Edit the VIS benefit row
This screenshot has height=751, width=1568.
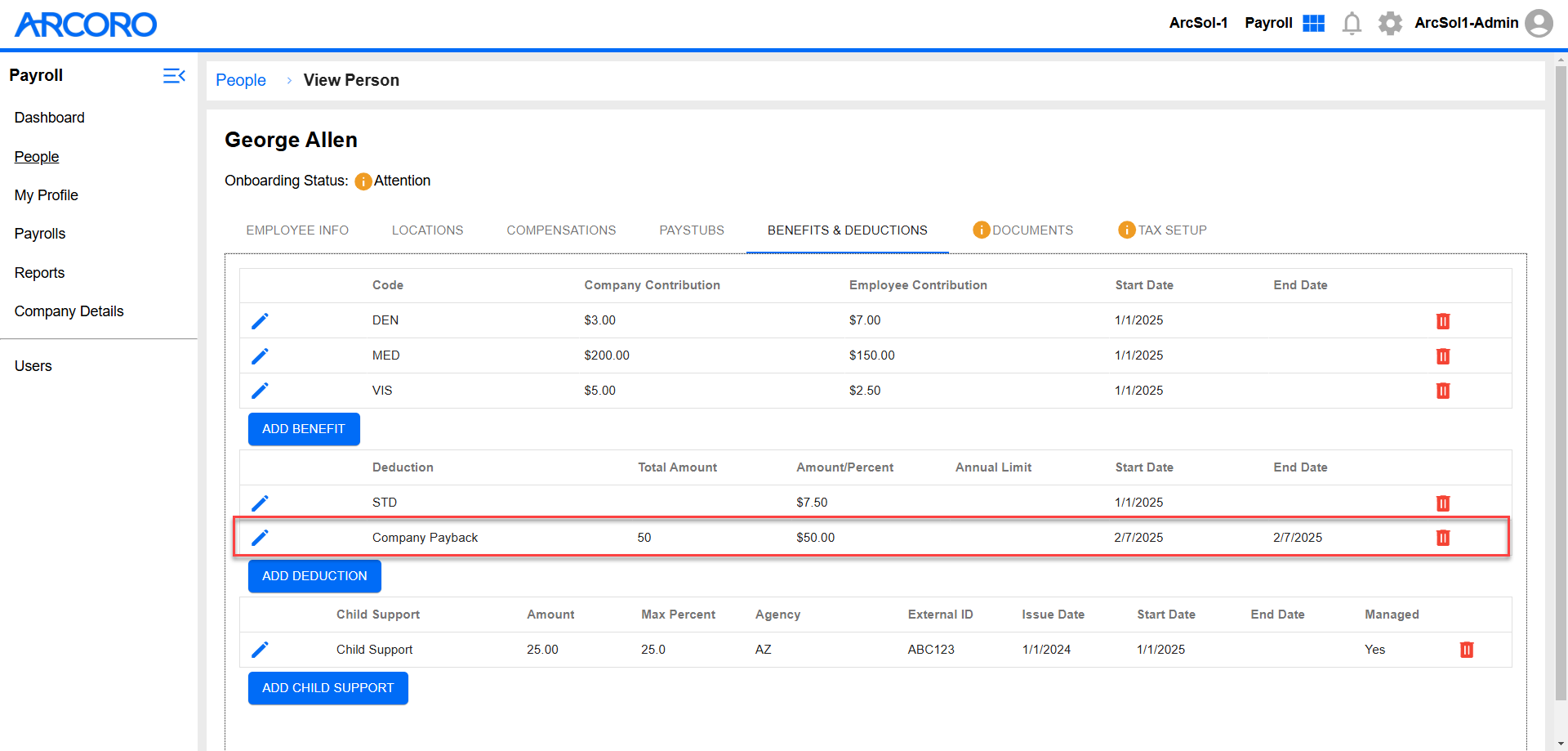pyautogui.click(x=260, y=391)
